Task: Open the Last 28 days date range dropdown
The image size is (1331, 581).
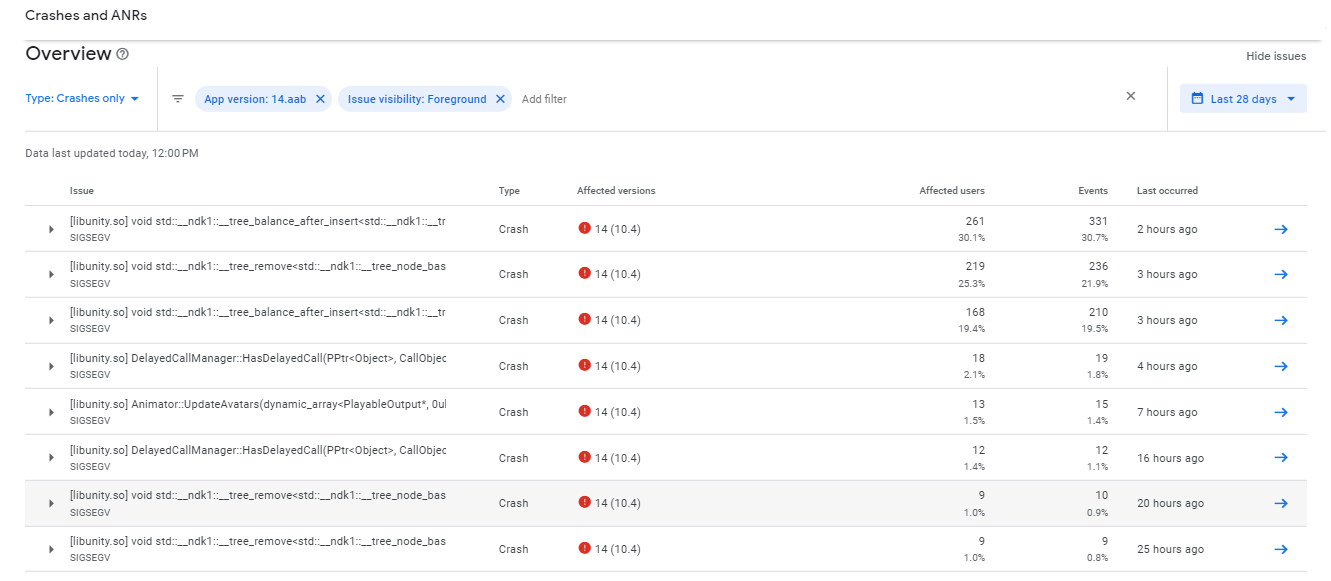Action: [x=1243, y=97]
